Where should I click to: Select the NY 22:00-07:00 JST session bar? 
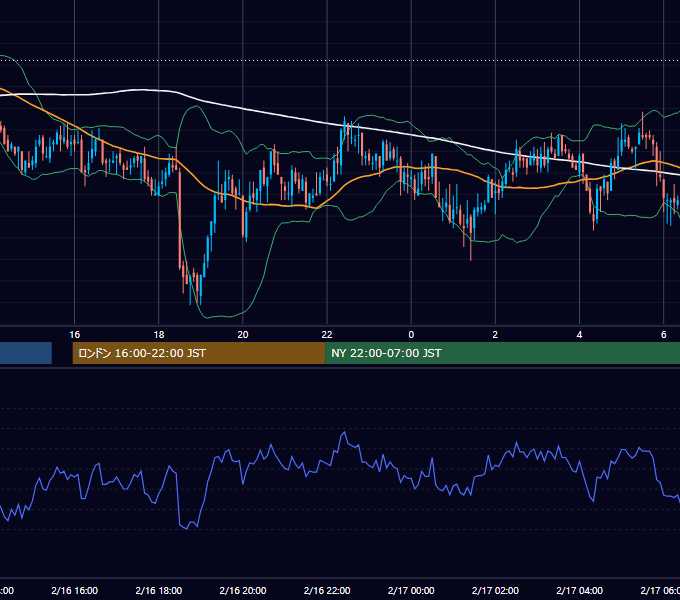(x=503, y=353)
